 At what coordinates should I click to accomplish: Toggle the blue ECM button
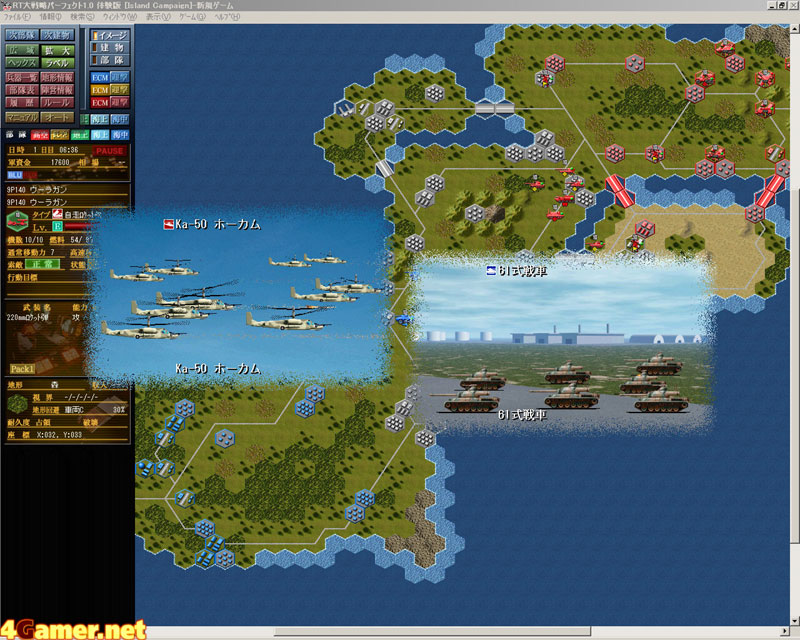click(x=100, y=78)
